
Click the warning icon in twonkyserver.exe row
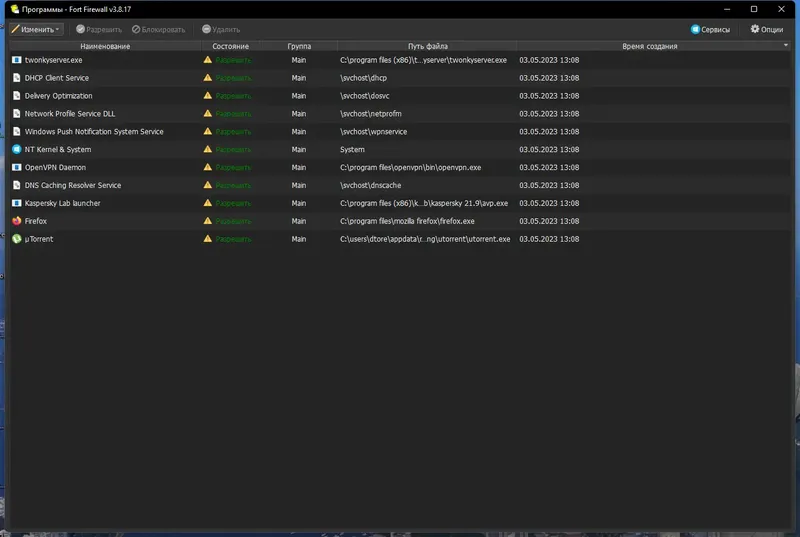pyautogui.click(x=208, y=60)
